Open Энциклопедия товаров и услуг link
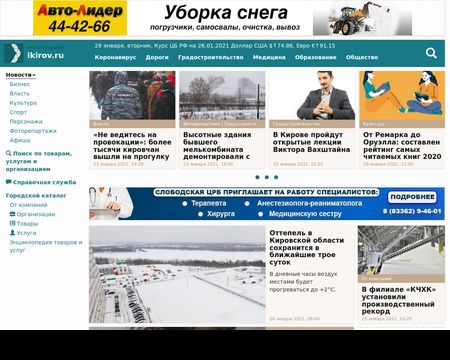 46,246
